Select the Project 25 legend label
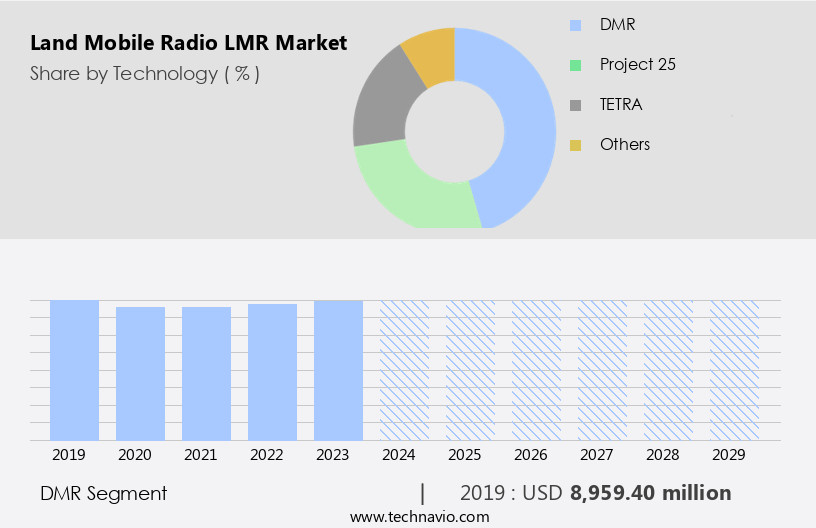Screen dimensions: 816x528 [637, 64]
